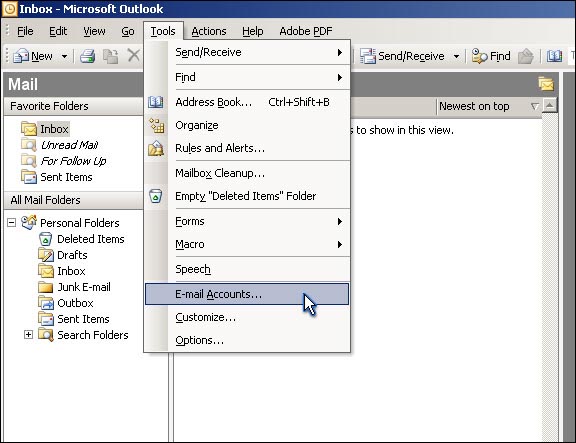576x443 pixels.
Task: Open the Go menu
Action: [x=127, y=31]
